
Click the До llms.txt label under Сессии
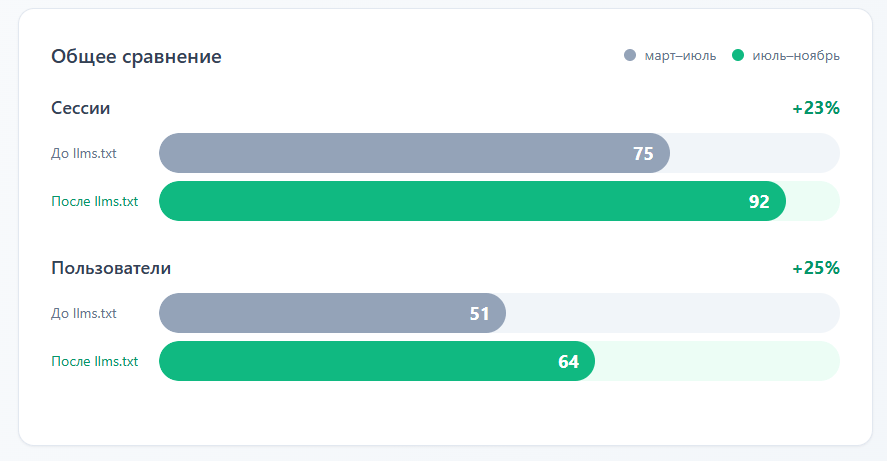(x=84, y=153)
